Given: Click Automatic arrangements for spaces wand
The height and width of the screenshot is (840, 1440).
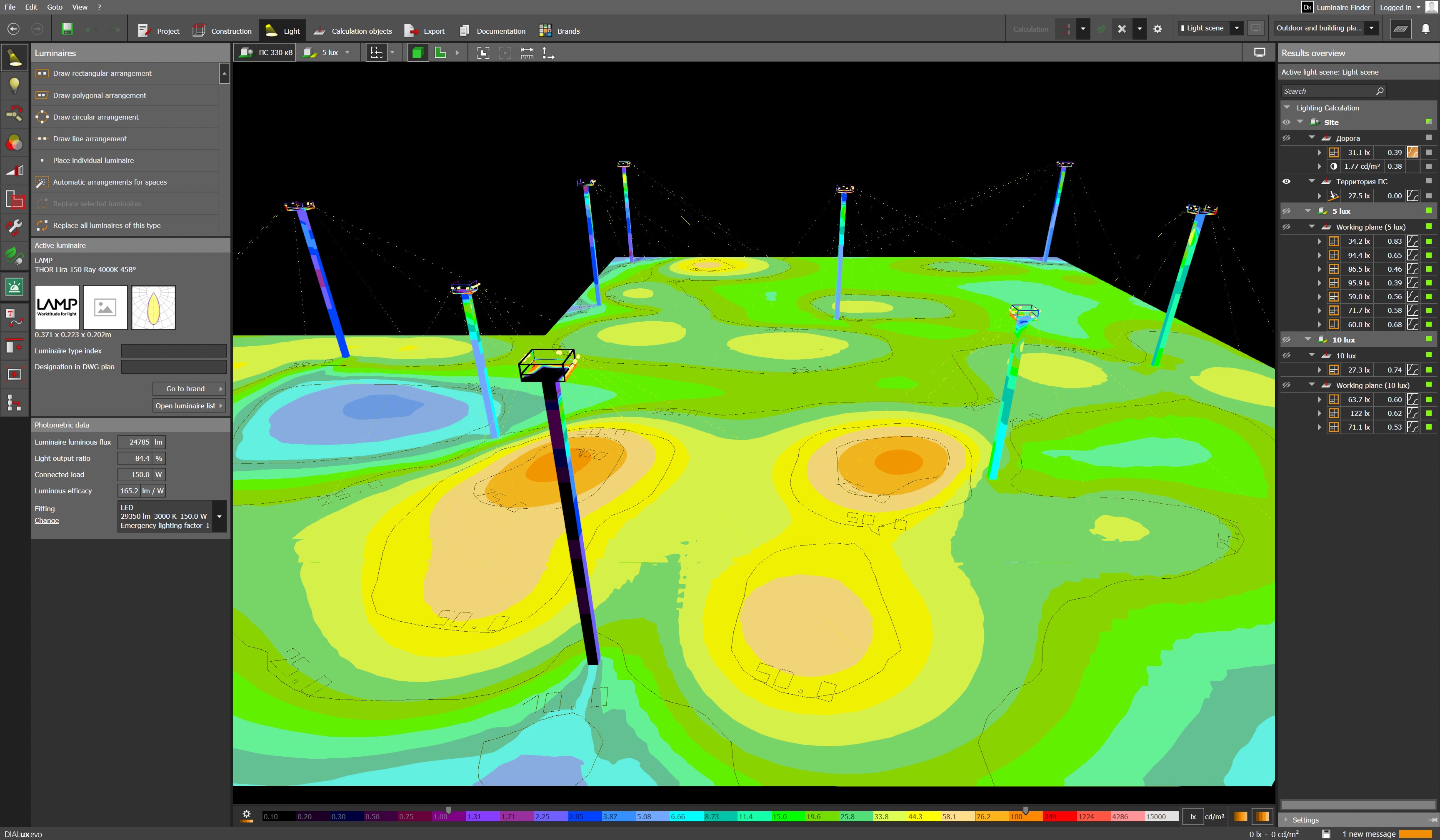Looking at the screenshot, I should (42, 182).
